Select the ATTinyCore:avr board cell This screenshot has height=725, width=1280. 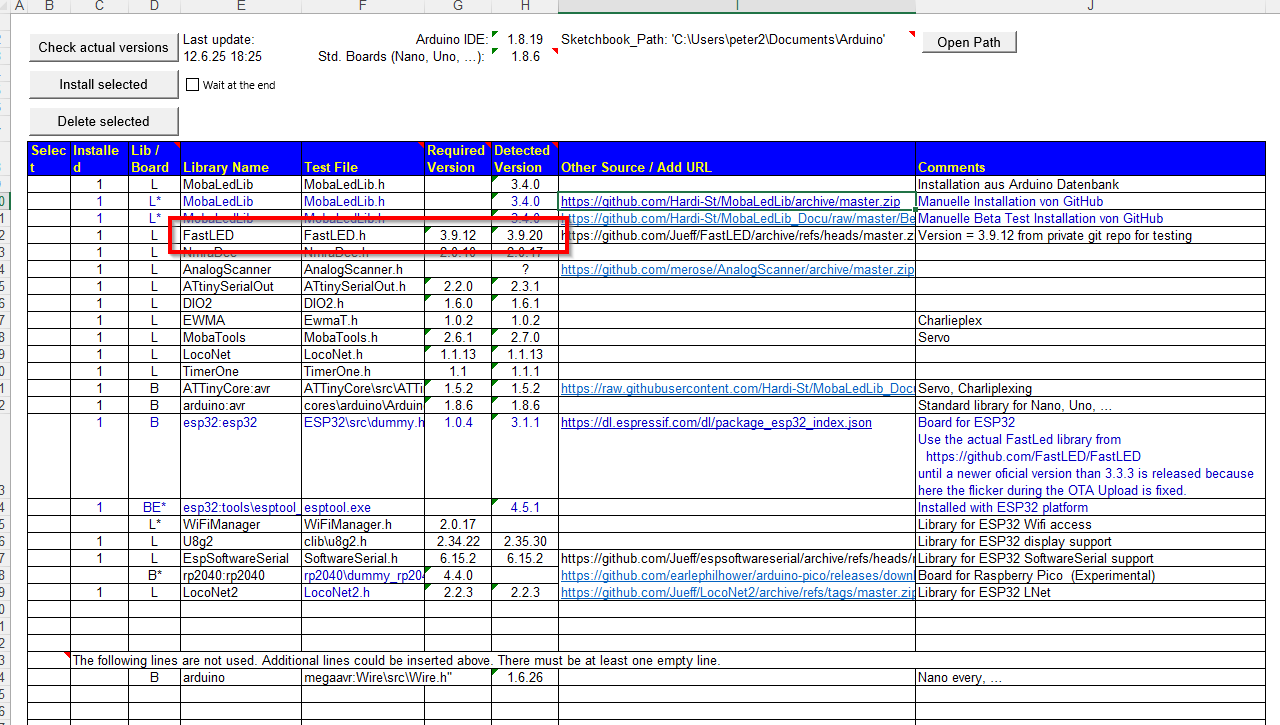(x=241, y=389)
